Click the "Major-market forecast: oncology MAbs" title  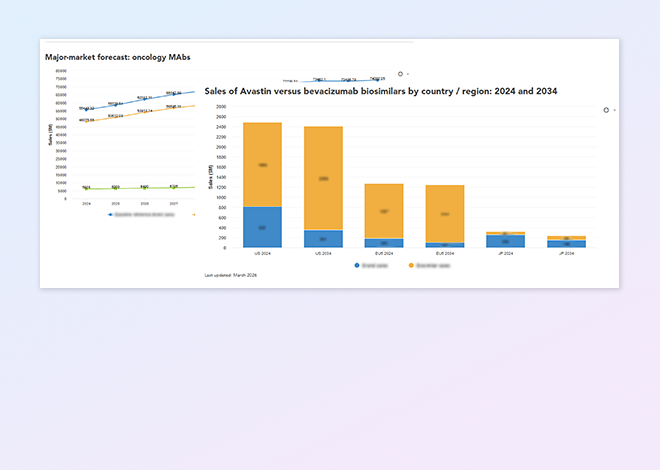pyautogui.click(x=117, y=57)
